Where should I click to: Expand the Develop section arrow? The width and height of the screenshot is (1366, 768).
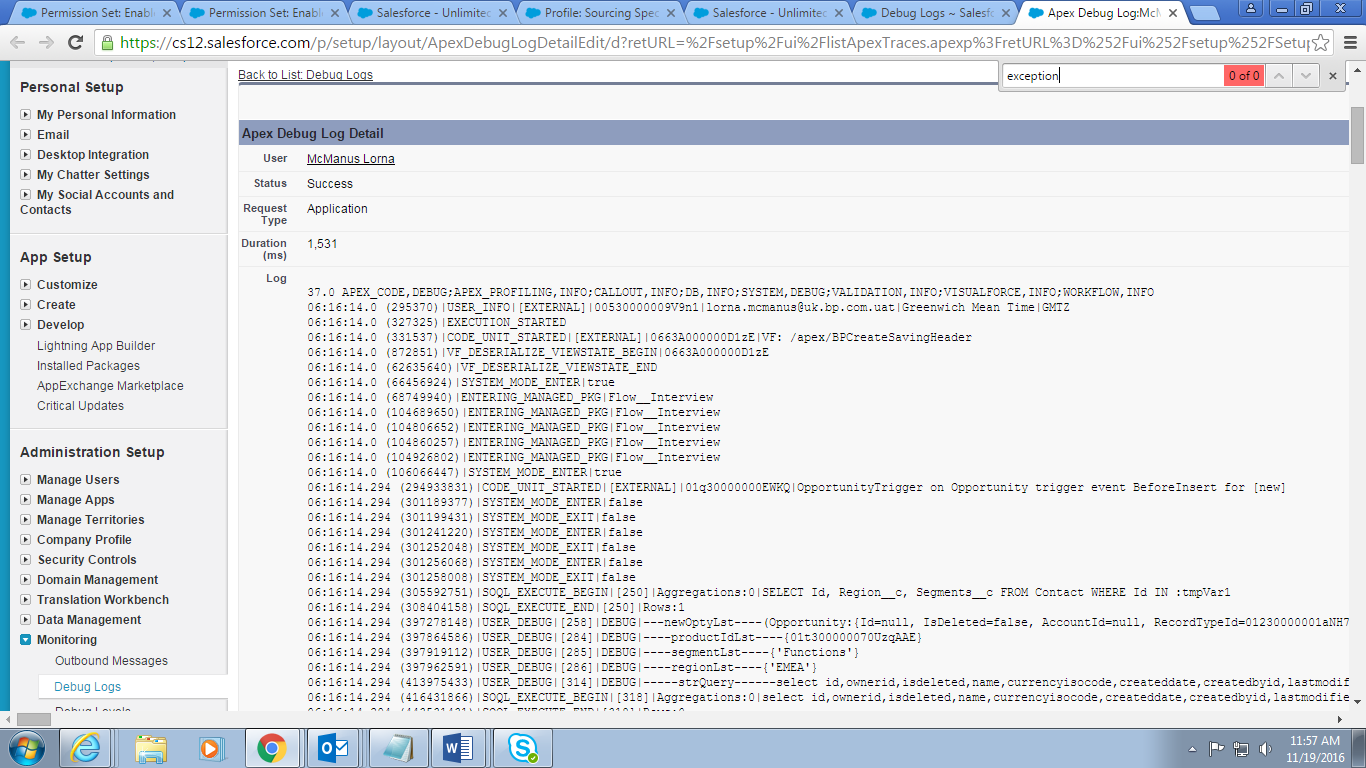tap(25, 325)
